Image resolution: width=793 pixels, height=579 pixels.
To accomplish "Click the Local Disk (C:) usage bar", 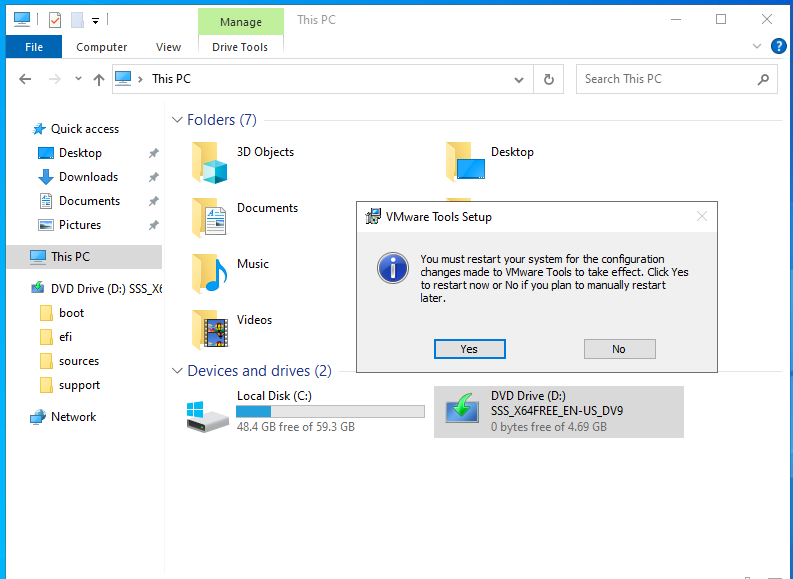I will pos(330,412).
